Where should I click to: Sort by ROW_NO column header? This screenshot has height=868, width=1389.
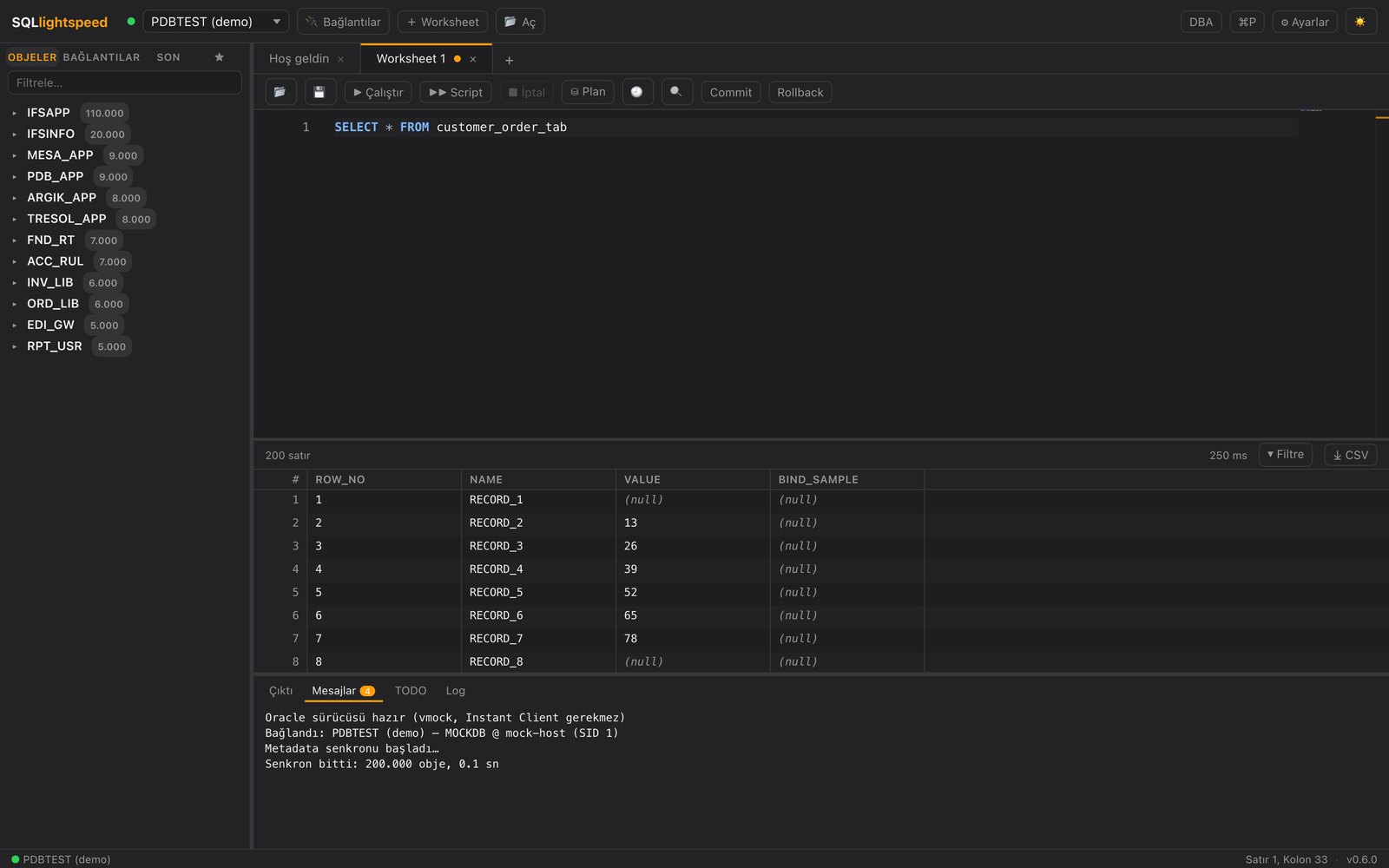pyautogui.click(x=384, y=479)
